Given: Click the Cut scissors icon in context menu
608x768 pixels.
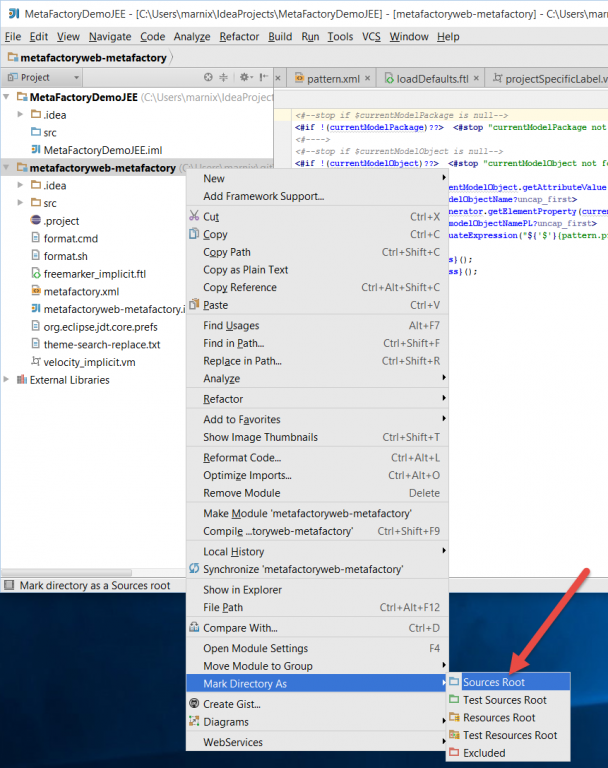Looking at the screenshot, I should tap(195, 216).
